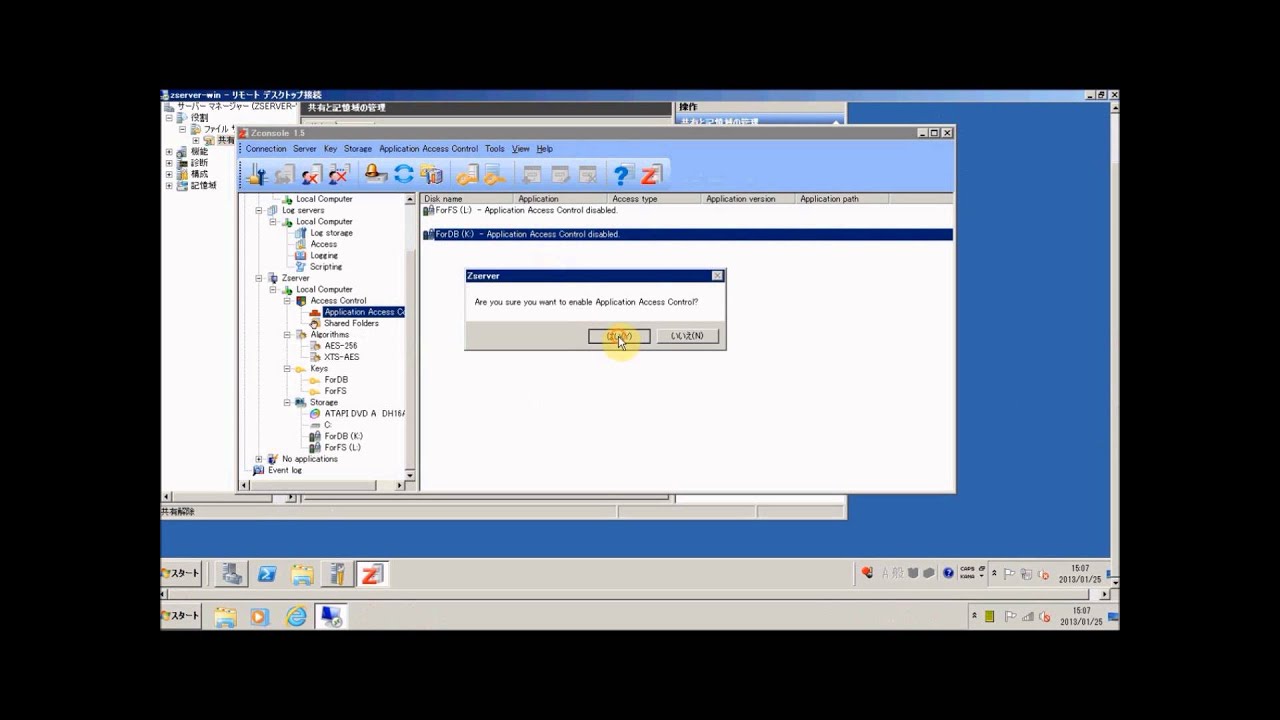Click the Application version column header
This screenshot has height=720, width=1280.
pos(748,199)
